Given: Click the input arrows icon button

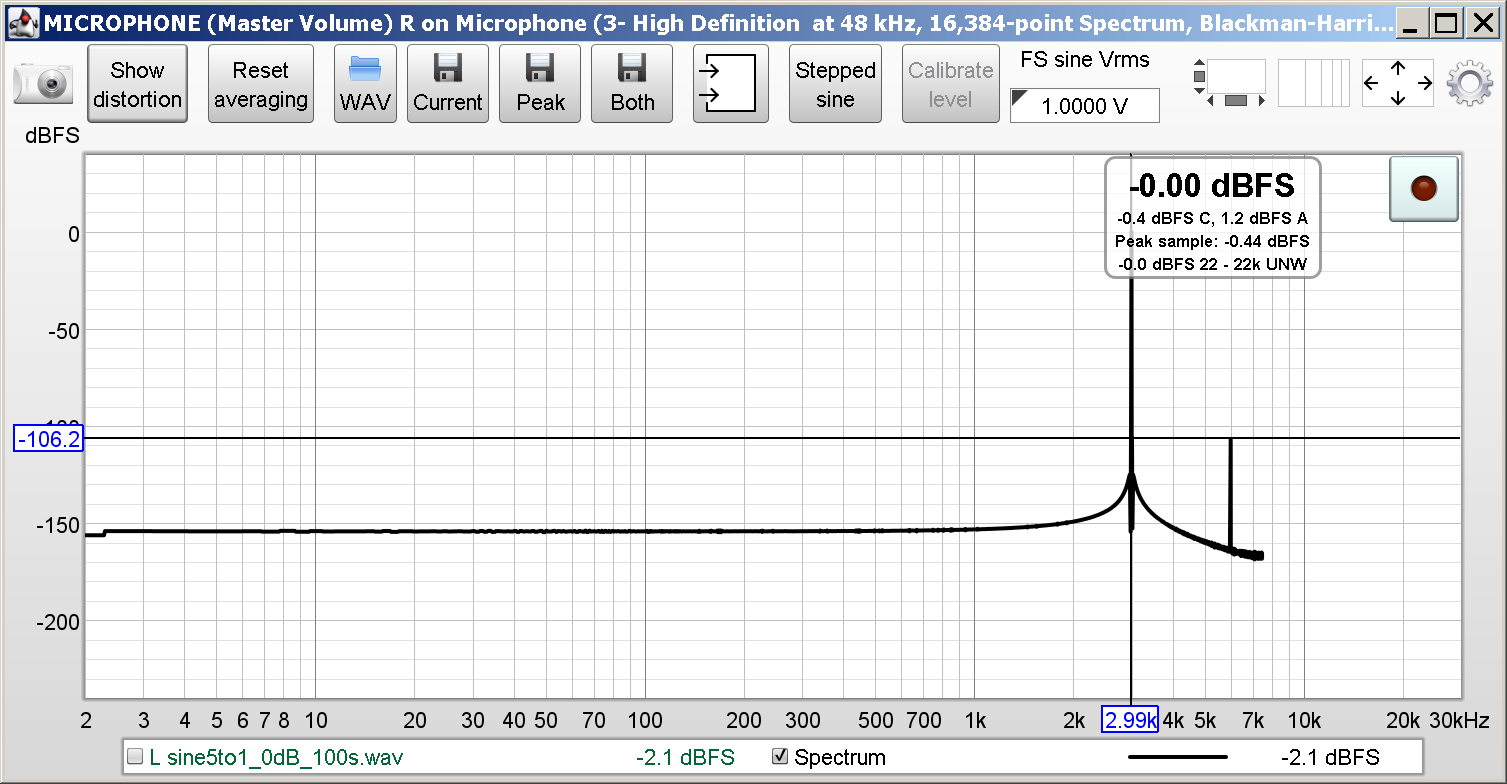Looking at the screenshot, I should tap(730, 84).
